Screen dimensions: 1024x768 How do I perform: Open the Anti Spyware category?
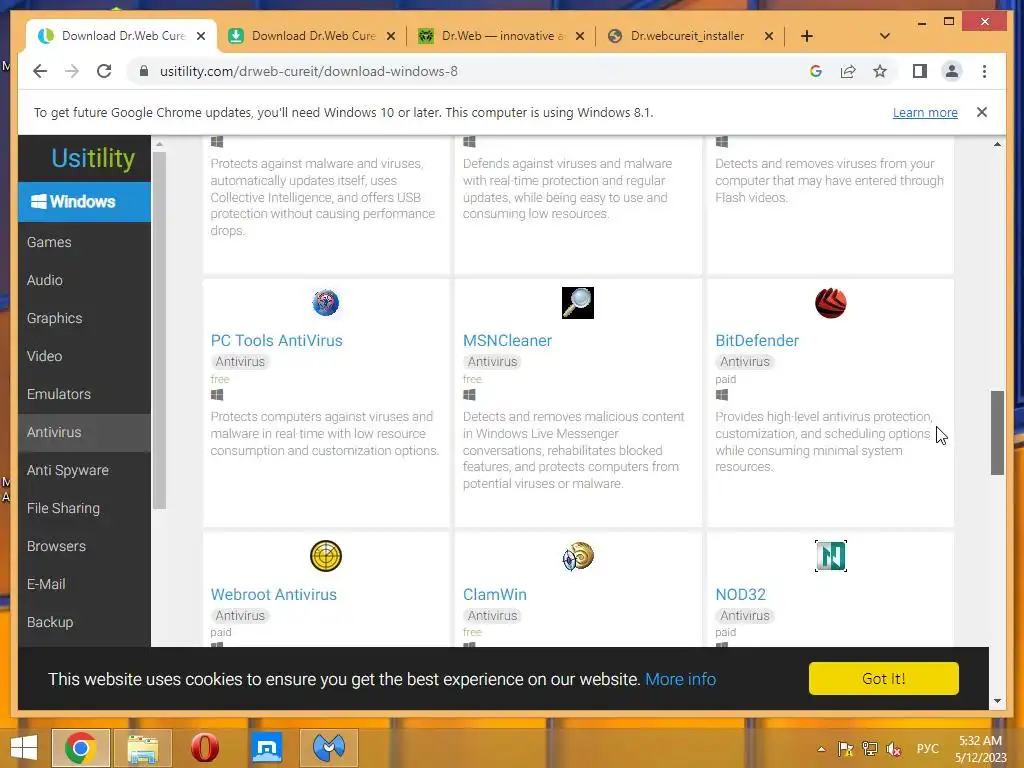click(84, 470)
